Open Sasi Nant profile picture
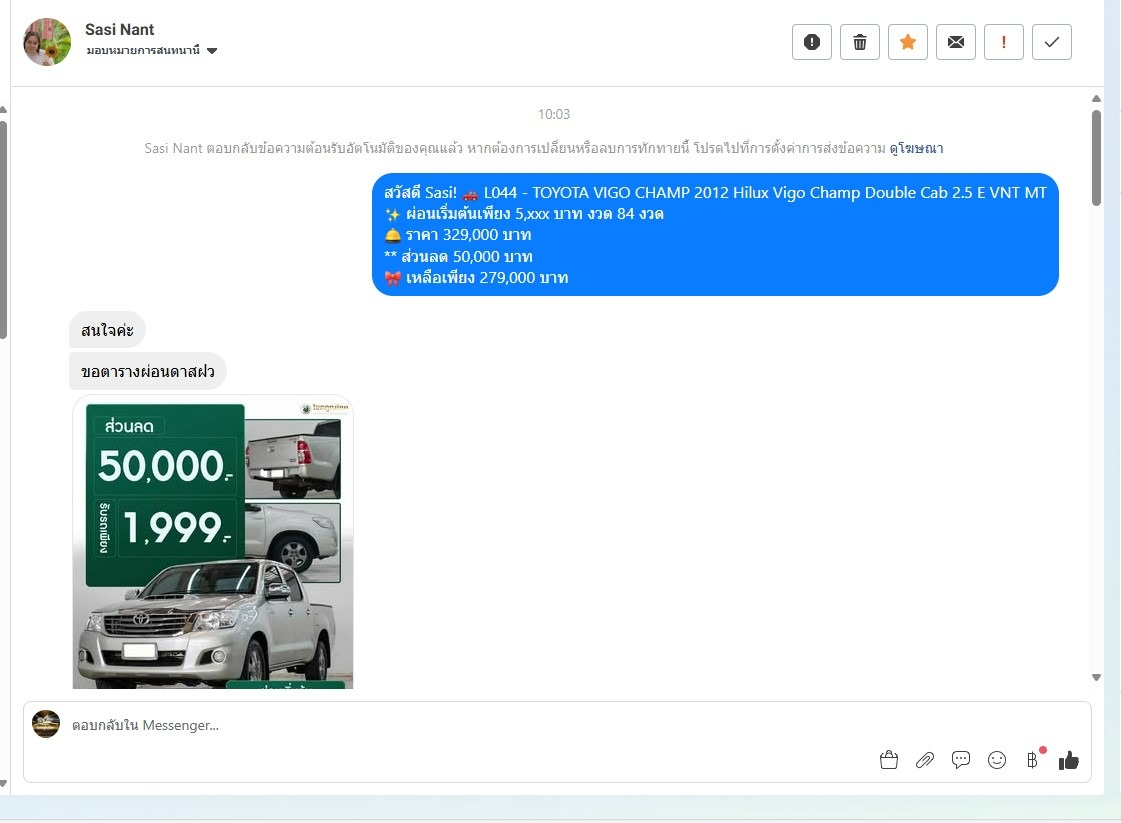The width and height of the screenshot is (1121, 823). click(47, 42)
